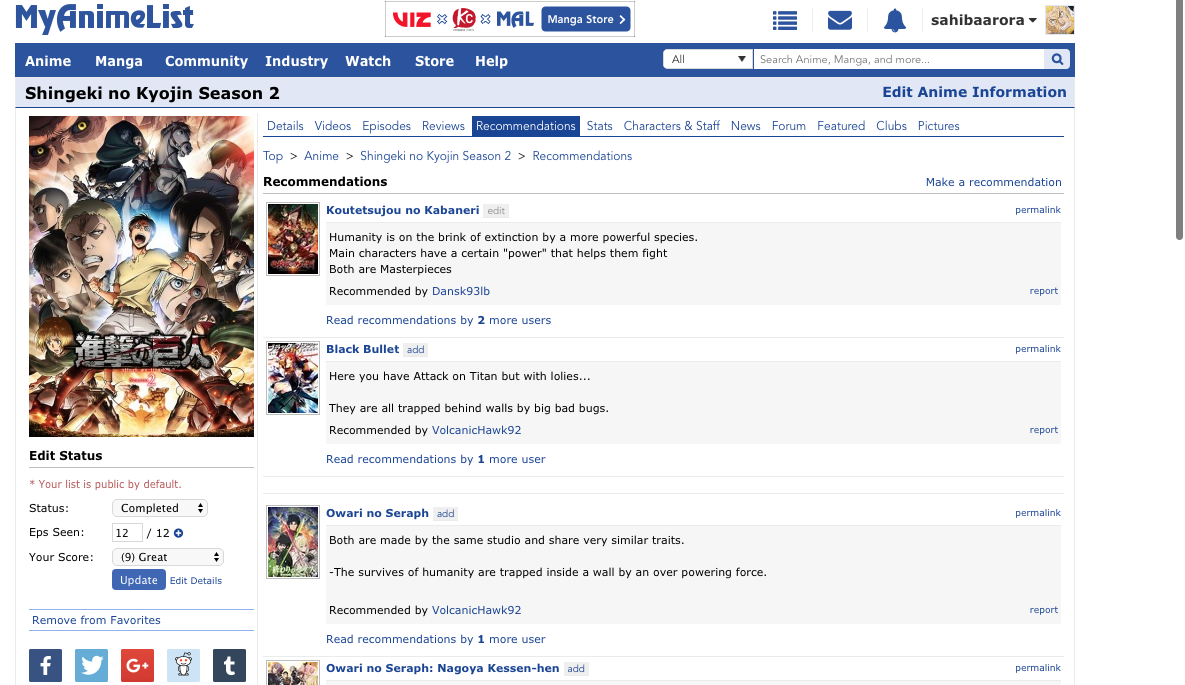Open the Manga menu
The image size is (1185, 685).
pos(119,61)
